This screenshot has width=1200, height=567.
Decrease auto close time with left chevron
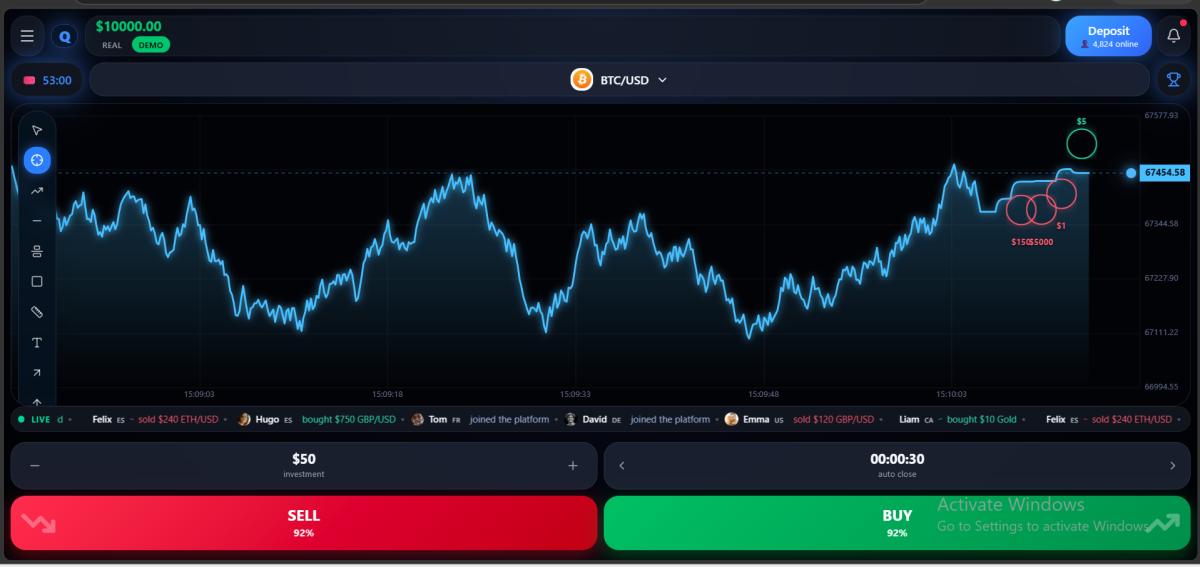point(622,465)
